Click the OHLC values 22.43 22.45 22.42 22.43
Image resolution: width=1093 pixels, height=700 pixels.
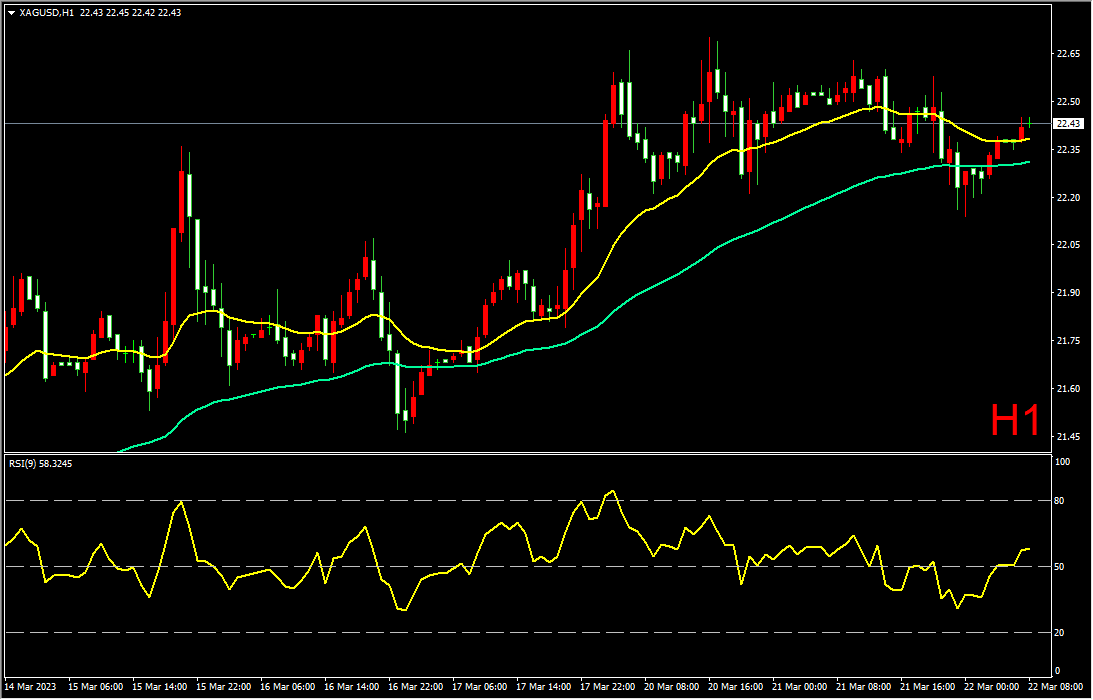[x=130, y=13]
